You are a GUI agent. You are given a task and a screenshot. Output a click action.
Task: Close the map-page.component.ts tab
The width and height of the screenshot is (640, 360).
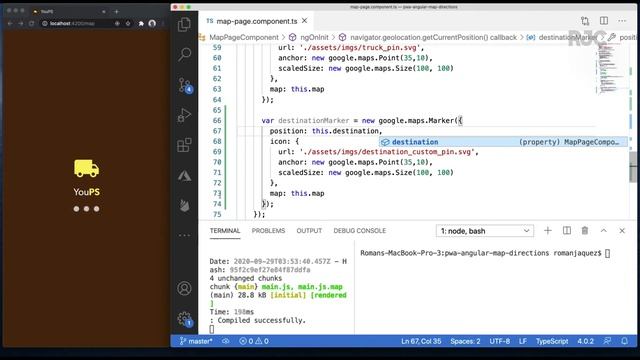pos(304,21)
